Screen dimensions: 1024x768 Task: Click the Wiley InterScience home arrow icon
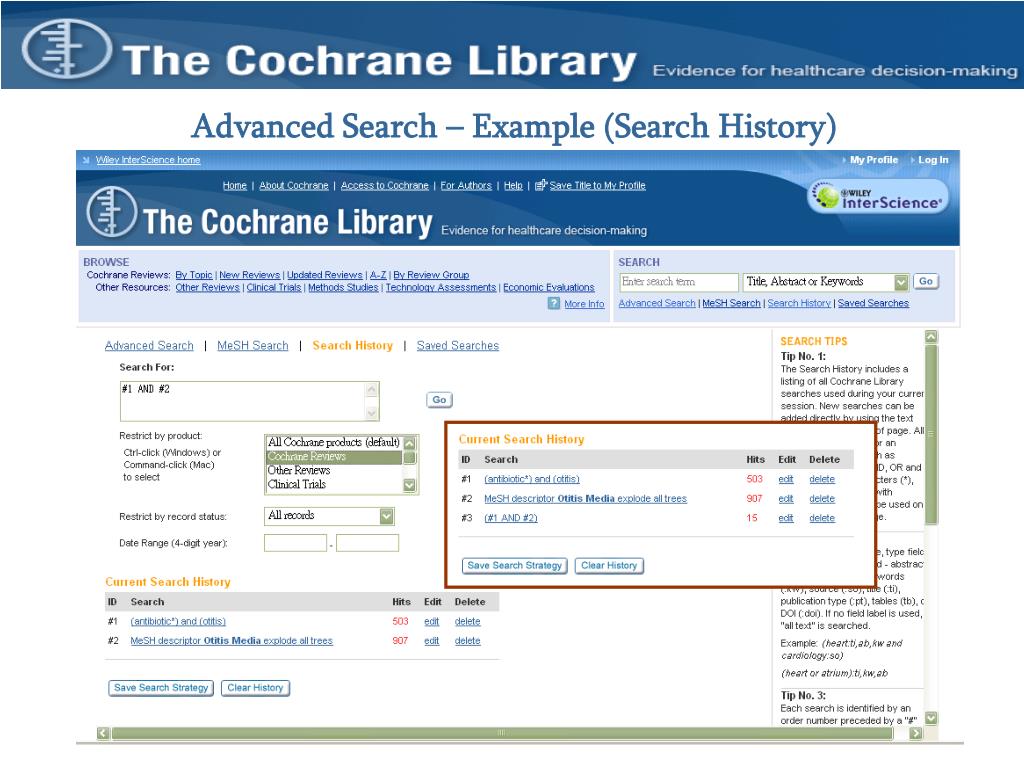click(86, 160)
